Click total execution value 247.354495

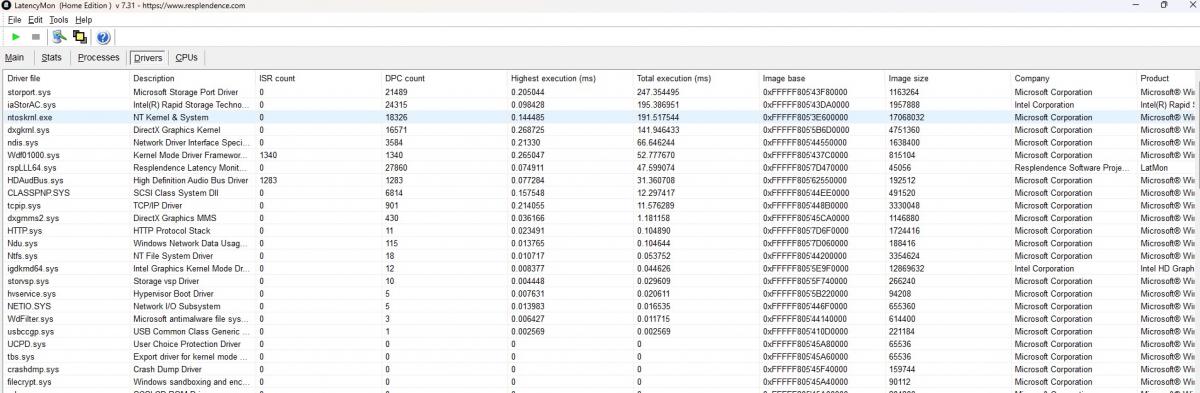coord(659,92)
